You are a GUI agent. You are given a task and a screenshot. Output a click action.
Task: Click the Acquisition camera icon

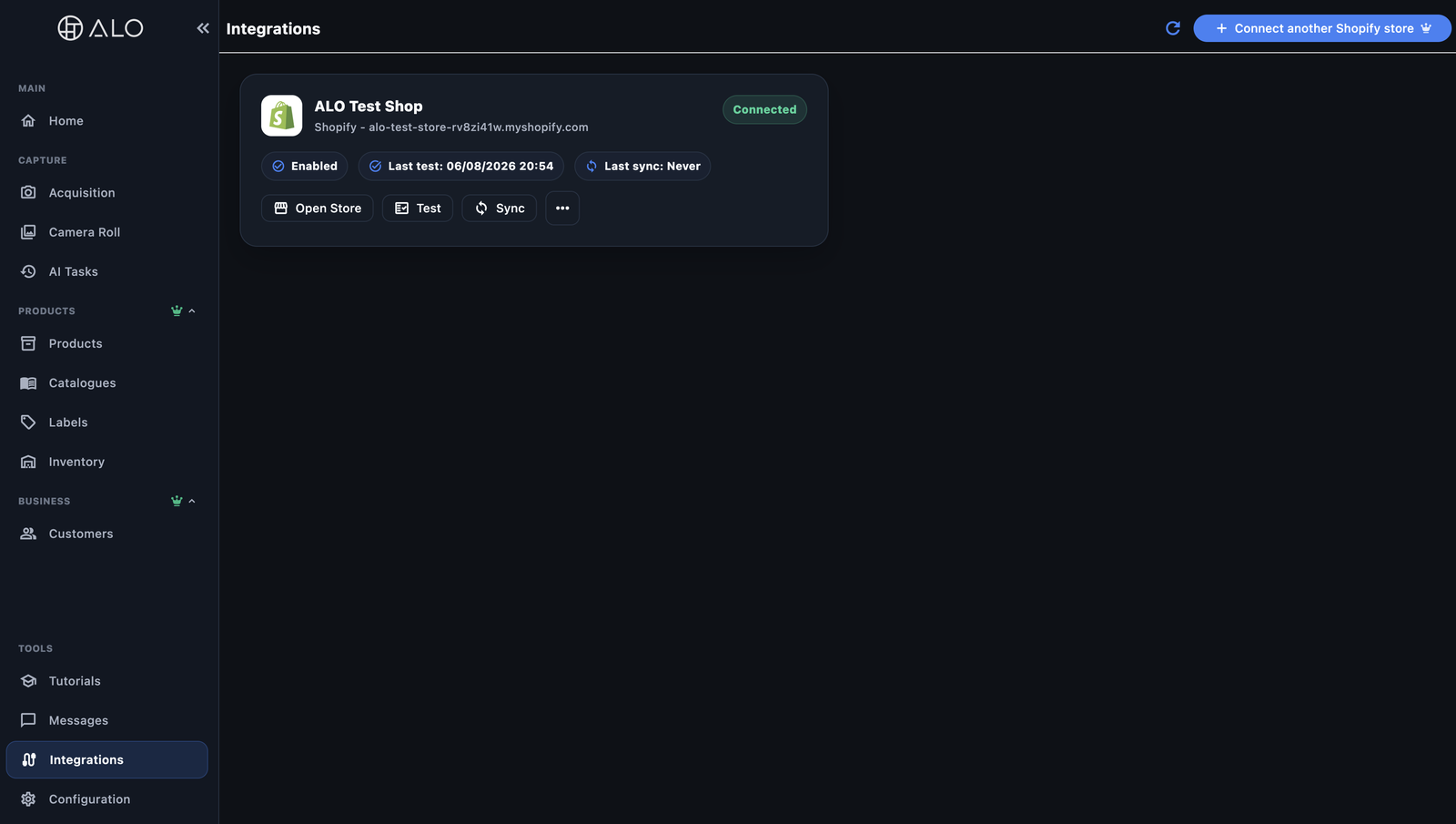pyautogui.click(x=28, y=193)
